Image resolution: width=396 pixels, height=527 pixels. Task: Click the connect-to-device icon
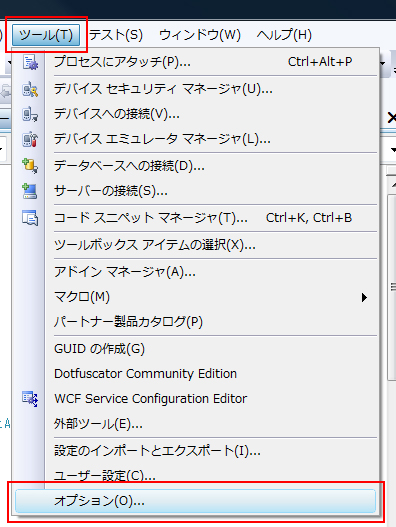click(30, 114)
